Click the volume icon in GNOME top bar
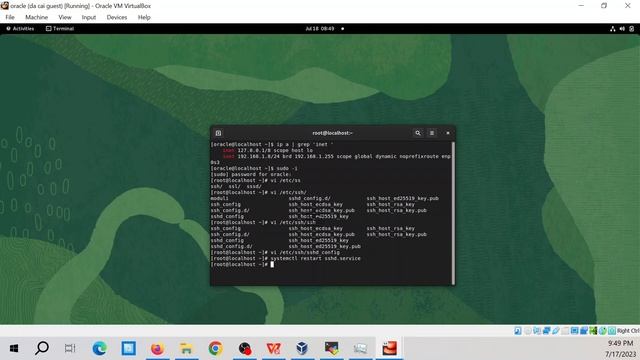This screenshot has height=360, width=640. 622,29
